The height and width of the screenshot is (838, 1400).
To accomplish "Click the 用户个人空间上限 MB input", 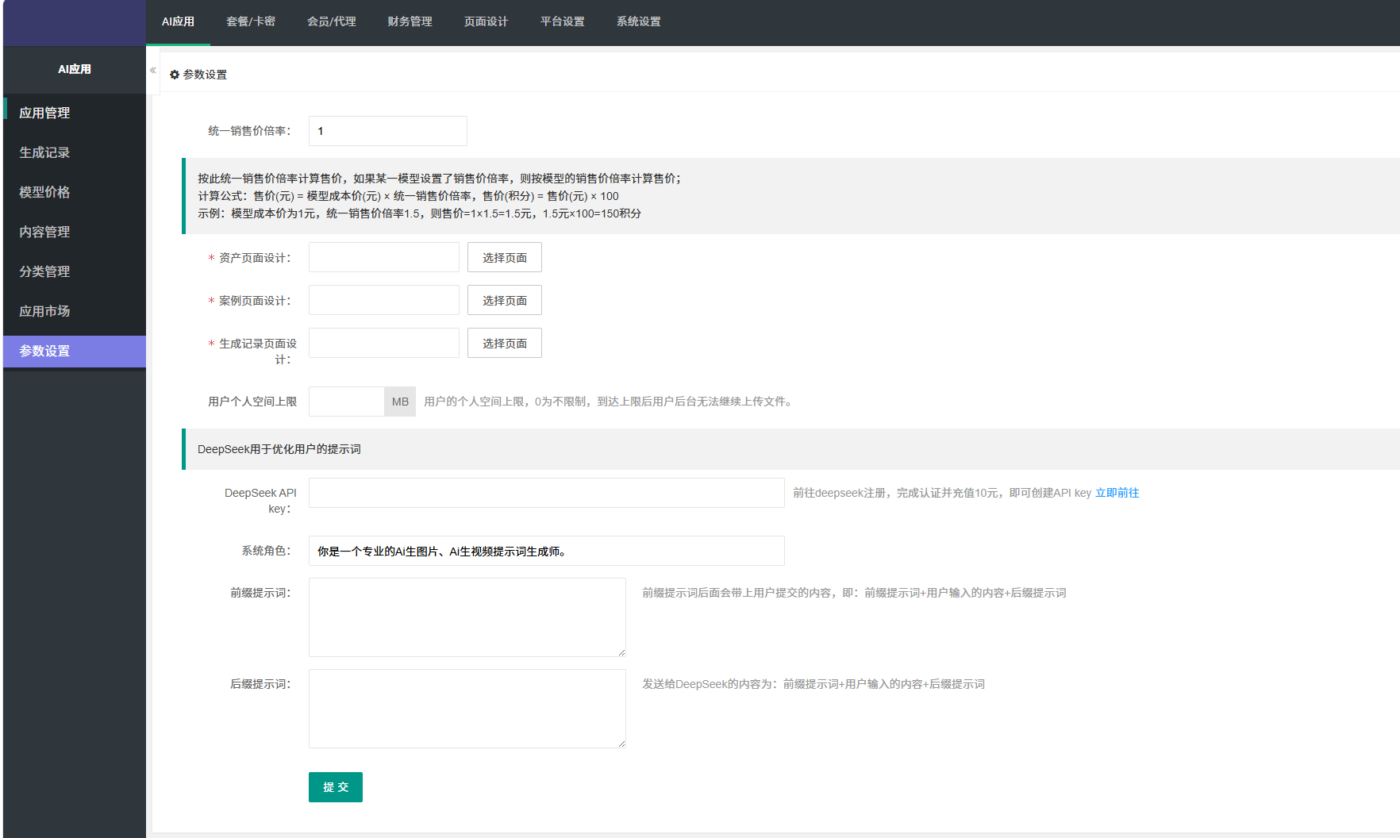I will 347,402.
